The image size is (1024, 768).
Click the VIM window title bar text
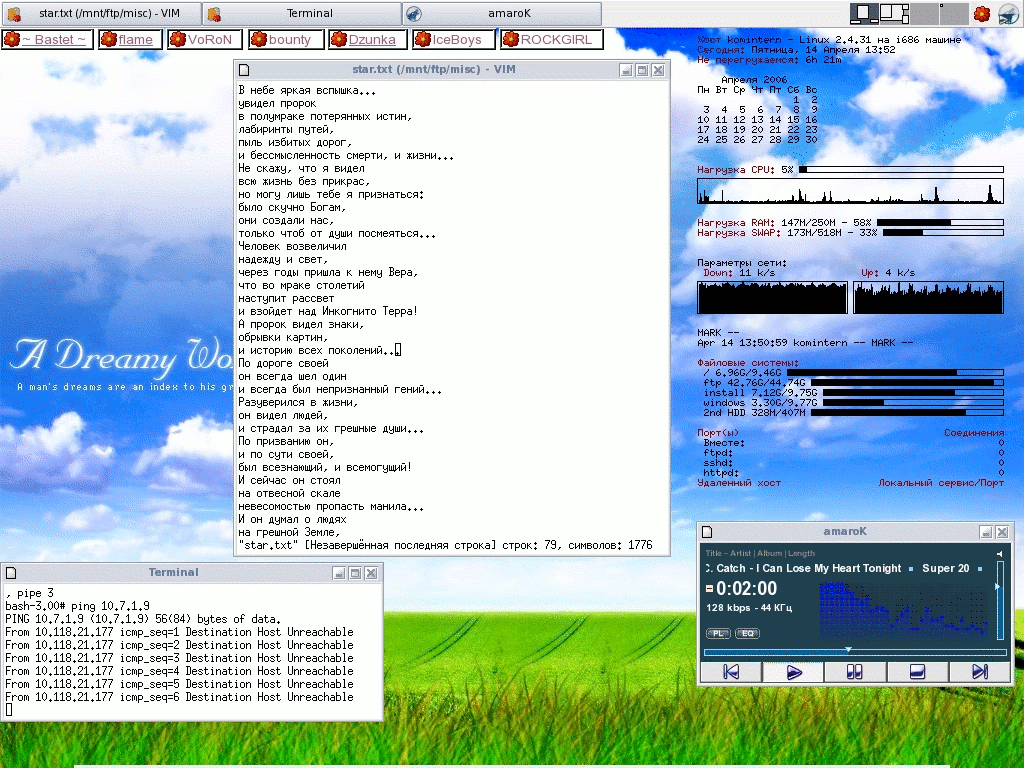tap(434, 70)
